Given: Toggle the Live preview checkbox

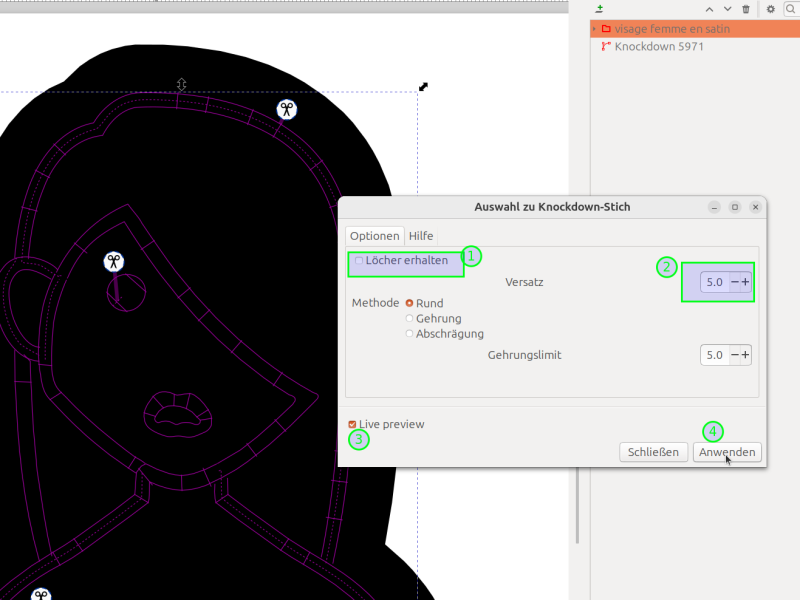Looking at the screenshot, I should point(352,425).
